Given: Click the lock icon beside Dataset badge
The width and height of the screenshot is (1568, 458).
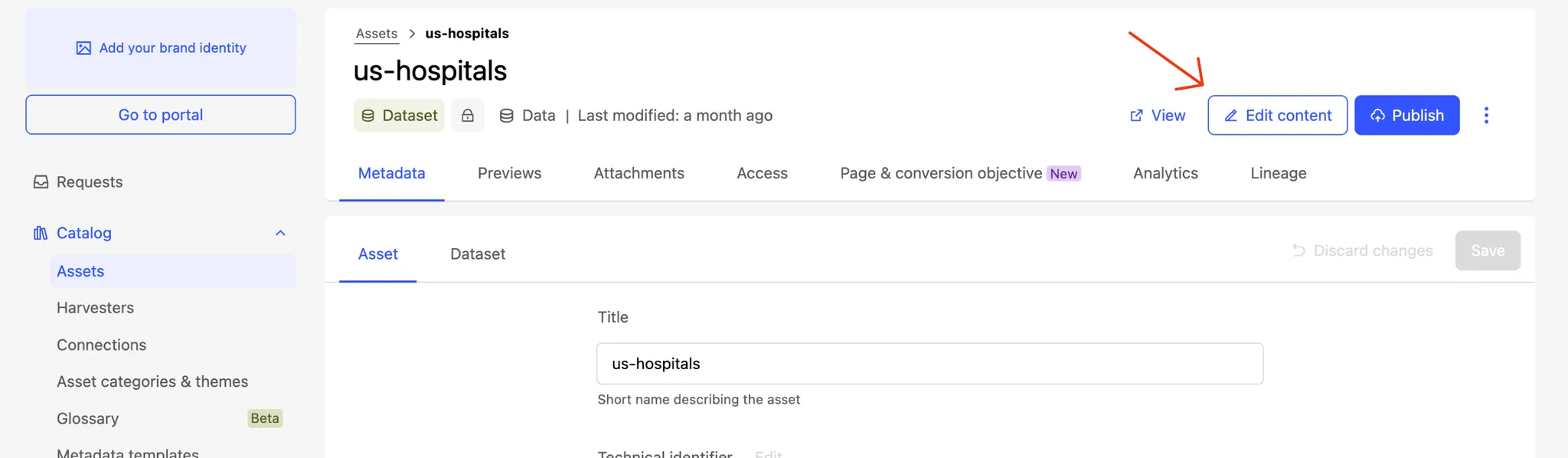Looking at the screenshot, I should (467, 116).
